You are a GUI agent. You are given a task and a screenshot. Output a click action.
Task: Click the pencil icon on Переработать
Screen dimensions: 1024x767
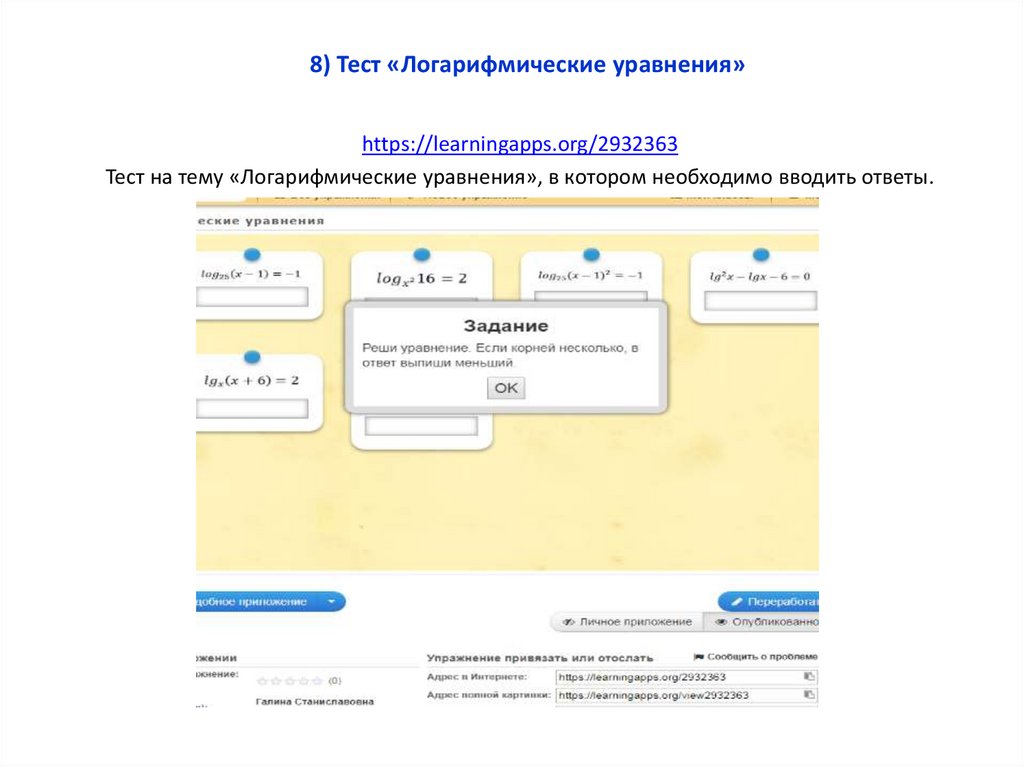point(736,602)
